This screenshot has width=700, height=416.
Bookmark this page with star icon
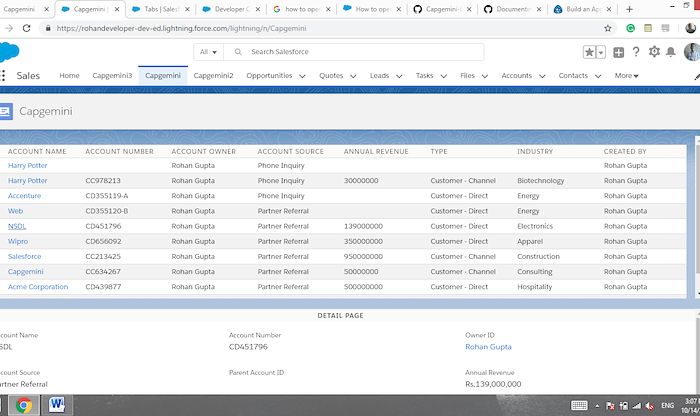[608, 28]
